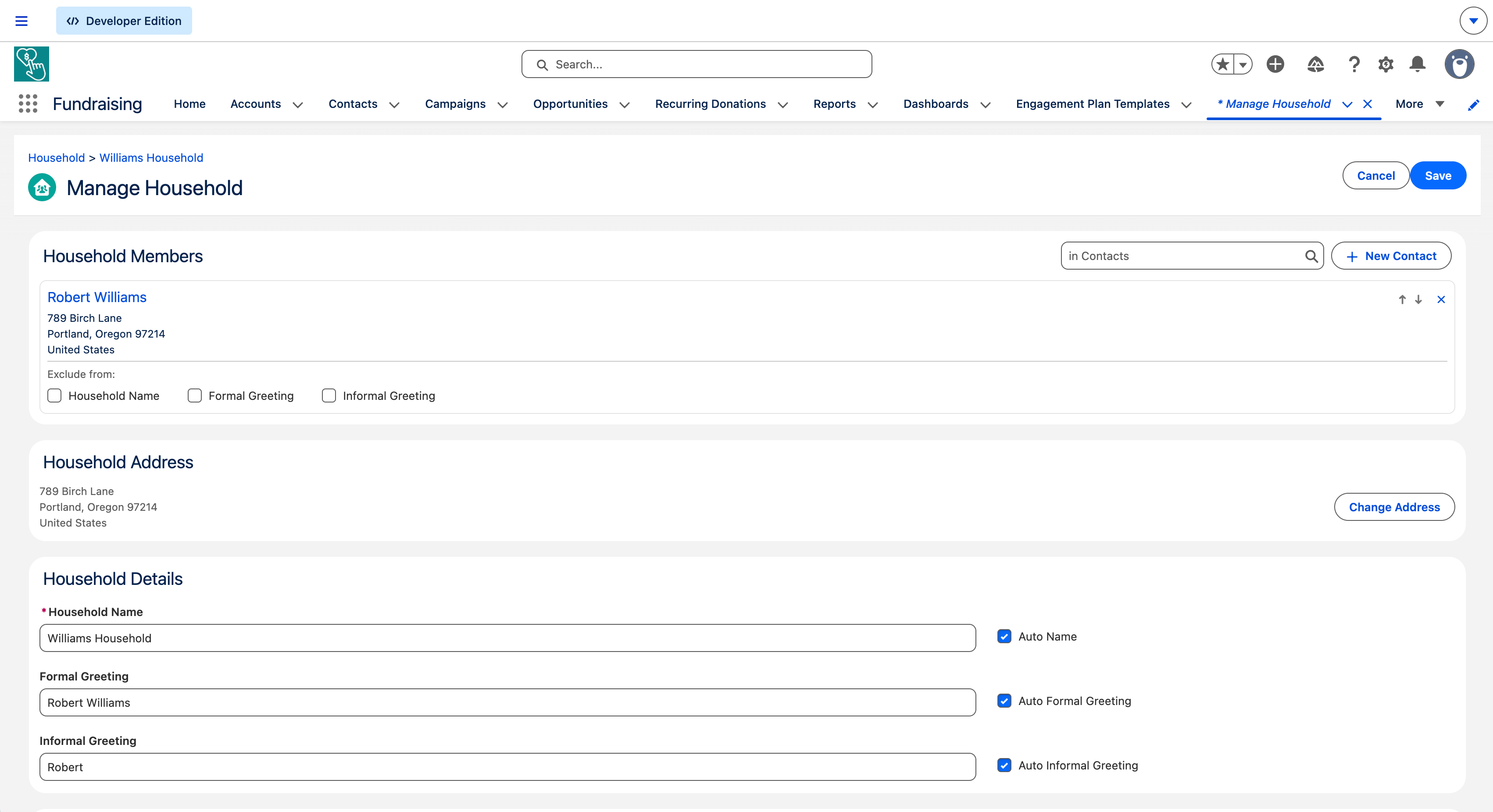Exclude Robert Williams from Household Name
Screen dimensions: 1493x812
point(54,395)
